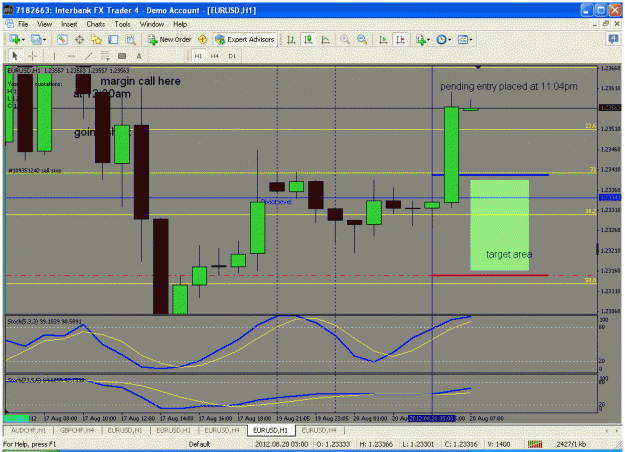The height and width of the screenshot is (452, 625).
Task: Click the New Order button
Action: (170, 39)
